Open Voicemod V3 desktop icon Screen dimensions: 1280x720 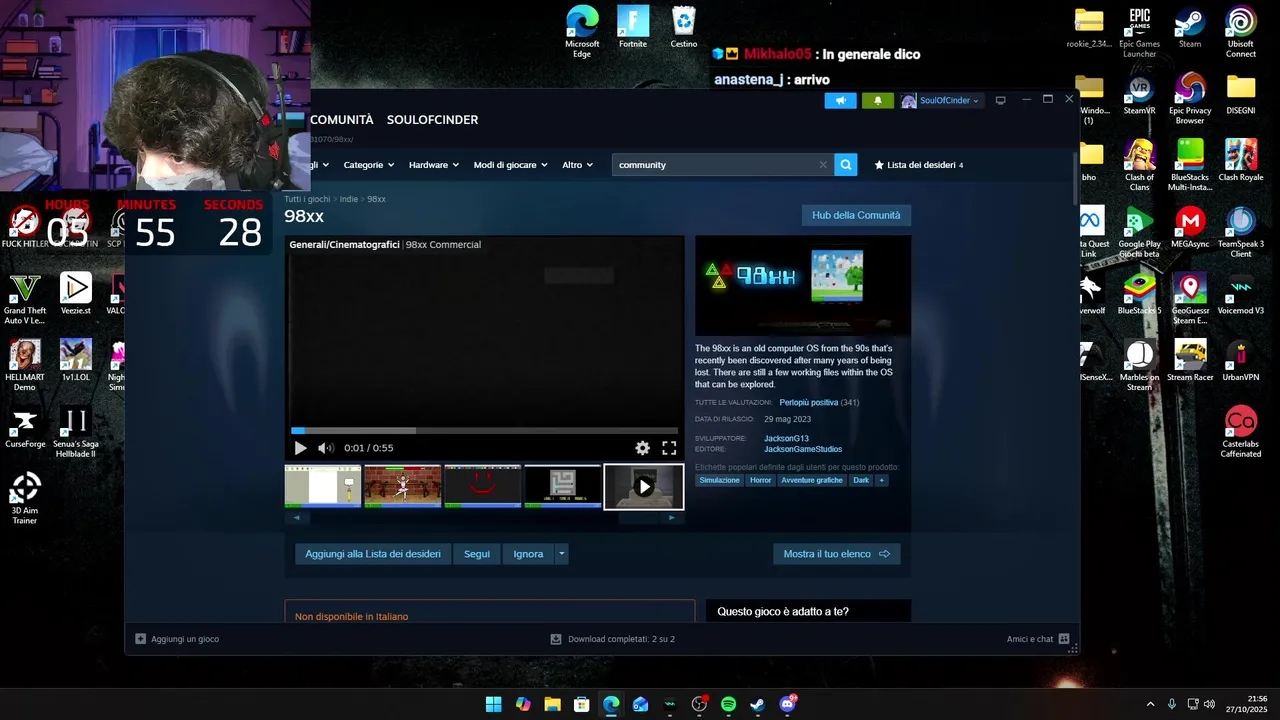pos(1241,295)
